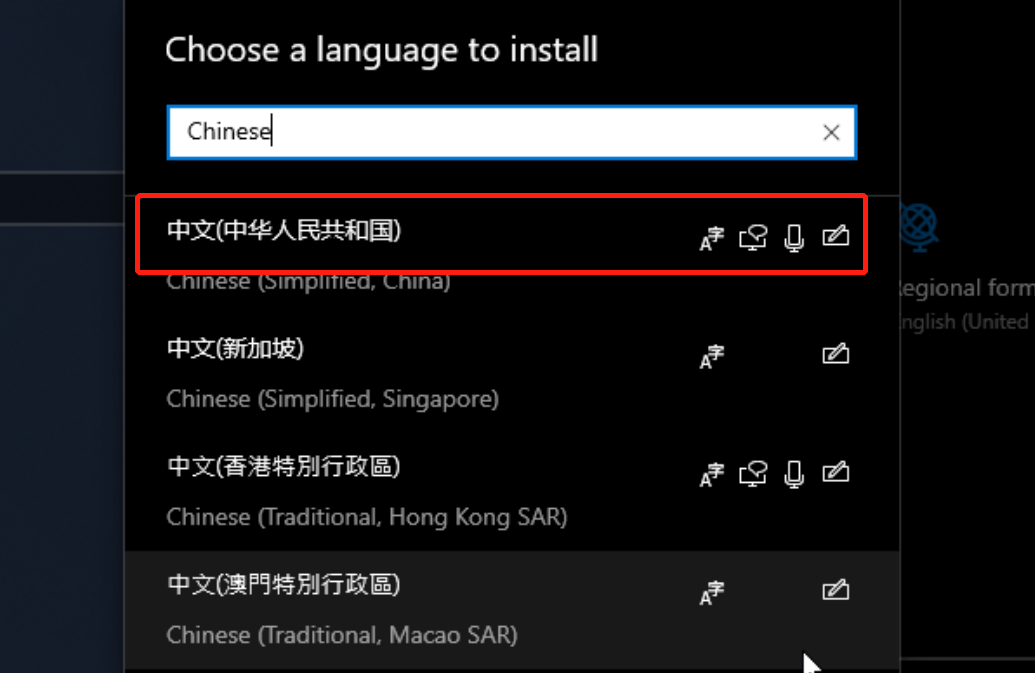Click text-to-speech icon for Hong Kong SAR
This screenshot has height=673, width=1035.
pos(753,474)
